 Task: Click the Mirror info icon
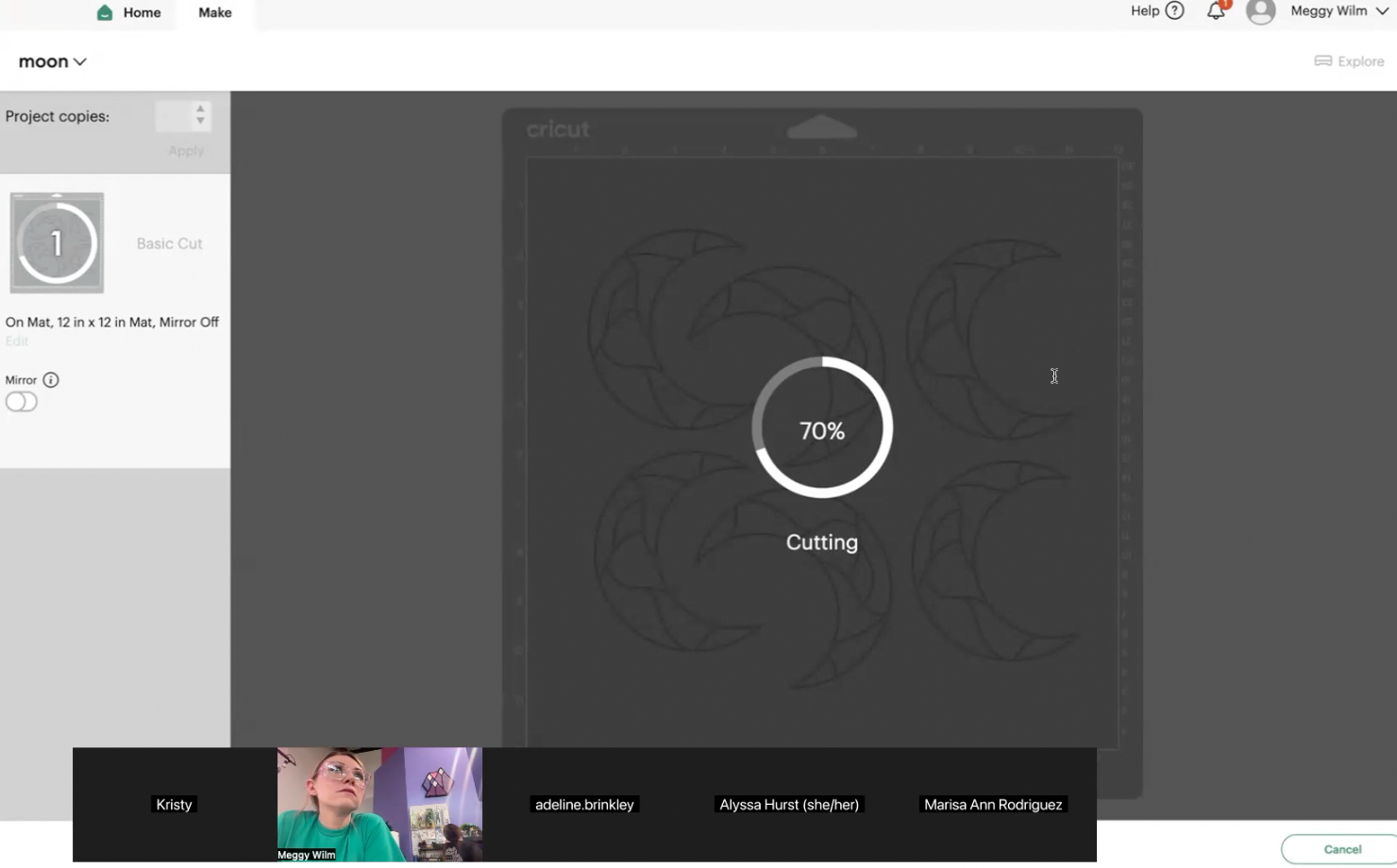51,380
